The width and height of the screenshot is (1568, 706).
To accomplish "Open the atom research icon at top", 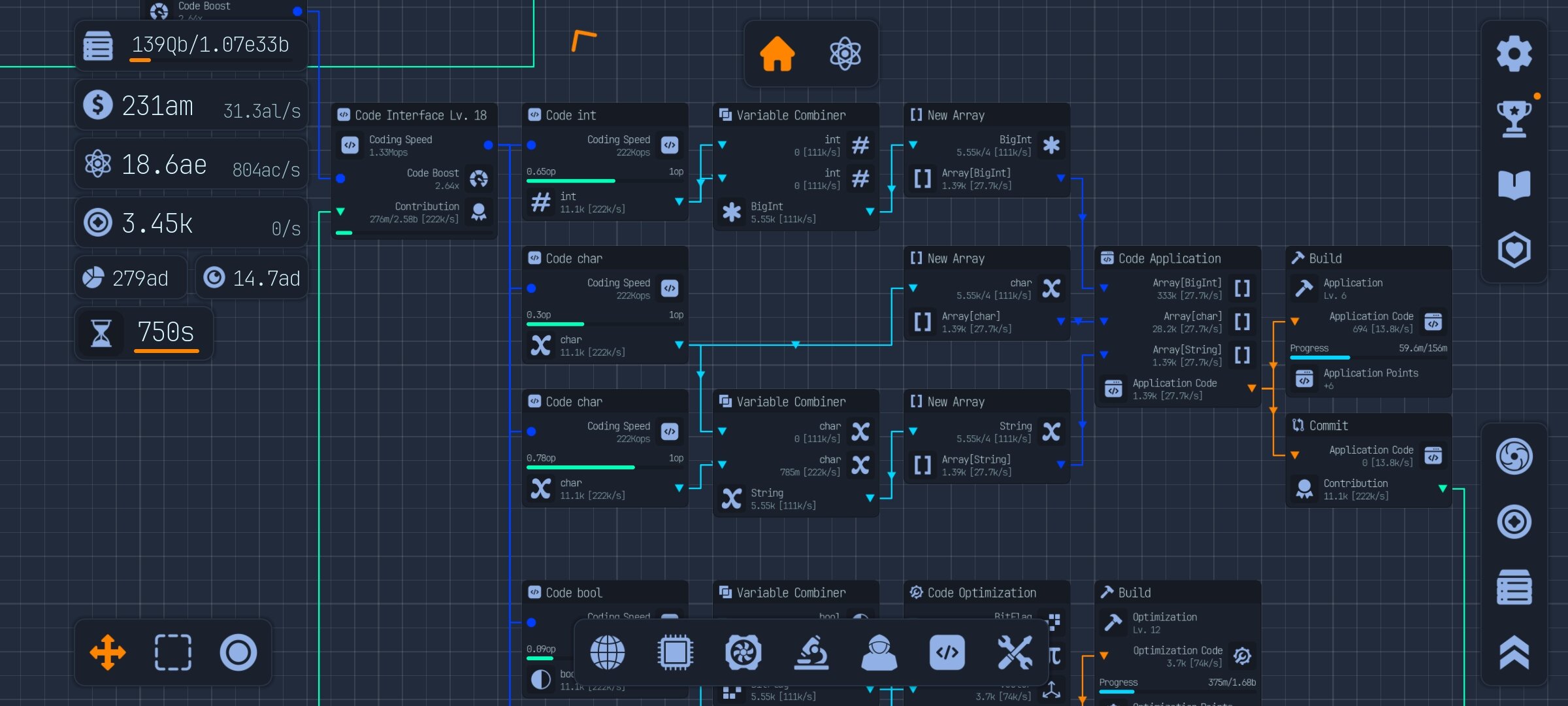I will click(x=845, y=54).
